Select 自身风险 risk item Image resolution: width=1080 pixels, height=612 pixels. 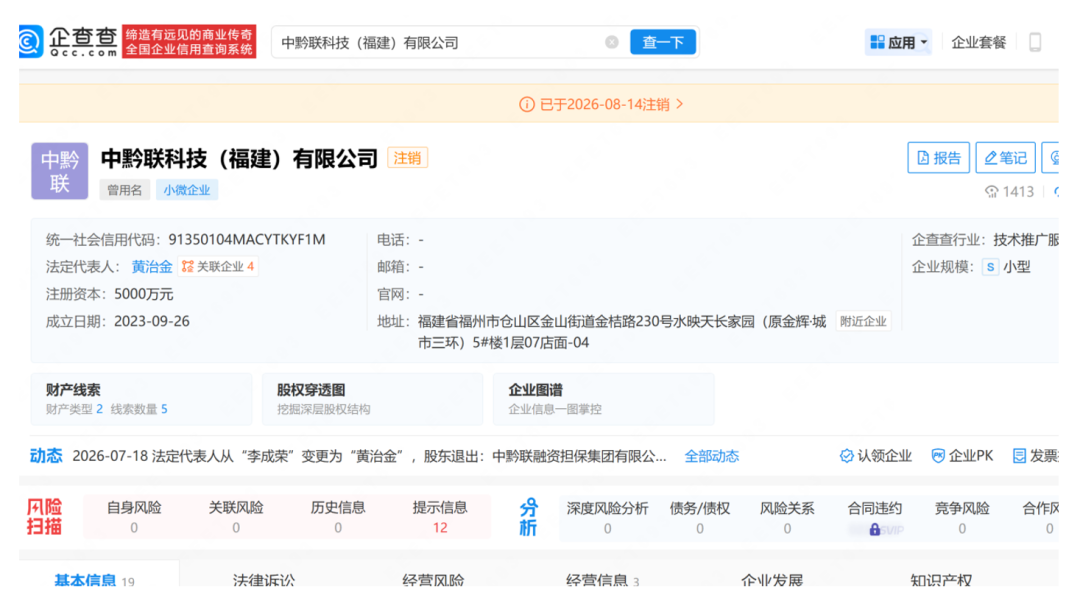pos(134,517)
